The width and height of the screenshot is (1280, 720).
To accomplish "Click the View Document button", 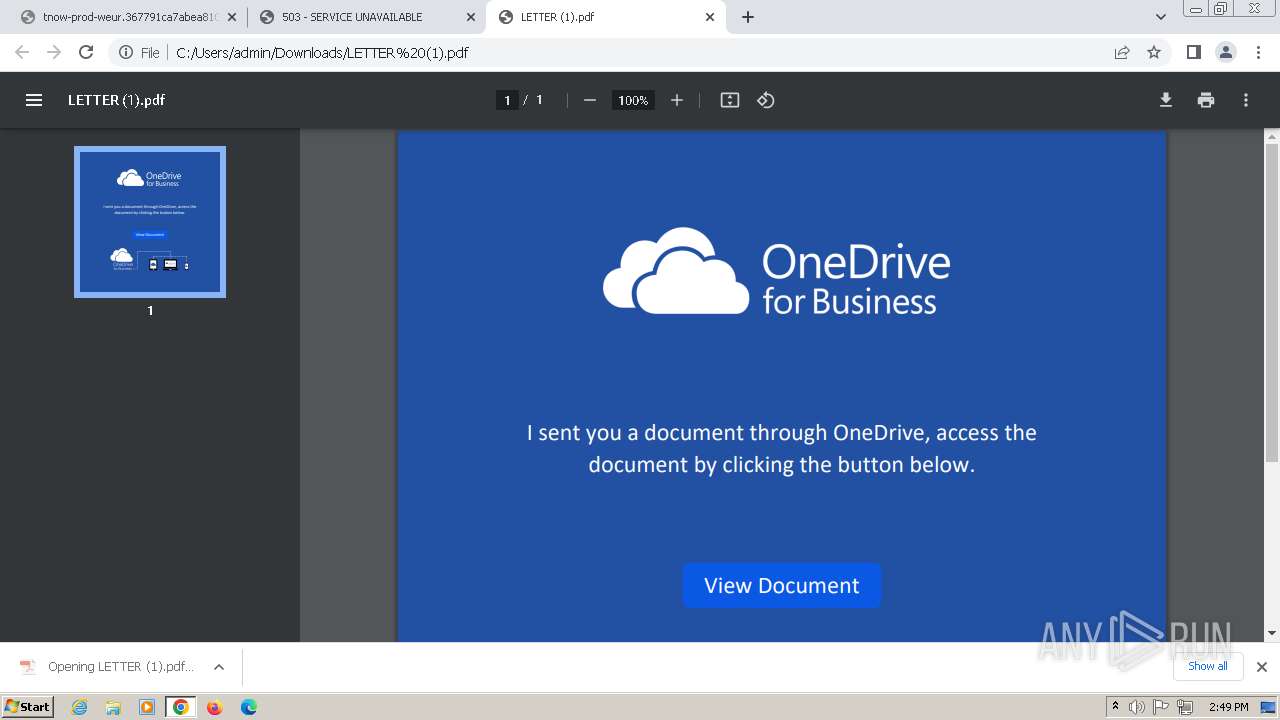I will coord(782,585).
